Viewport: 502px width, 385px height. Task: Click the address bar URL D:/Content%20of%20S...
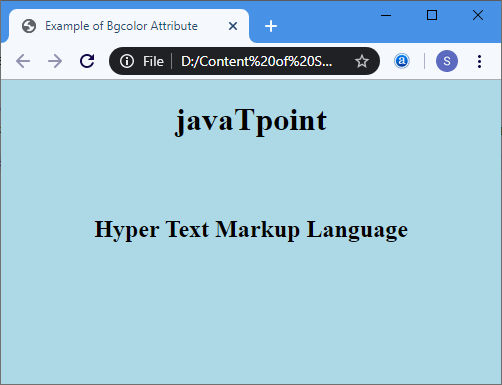(256, 61)
